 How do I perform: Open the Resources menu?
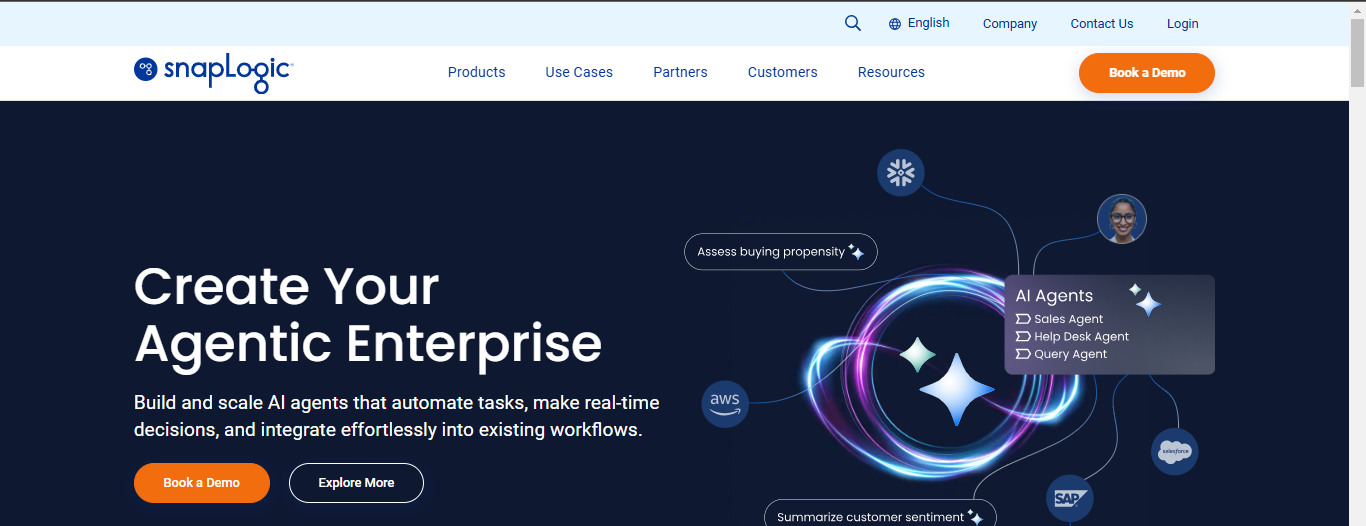891,72
